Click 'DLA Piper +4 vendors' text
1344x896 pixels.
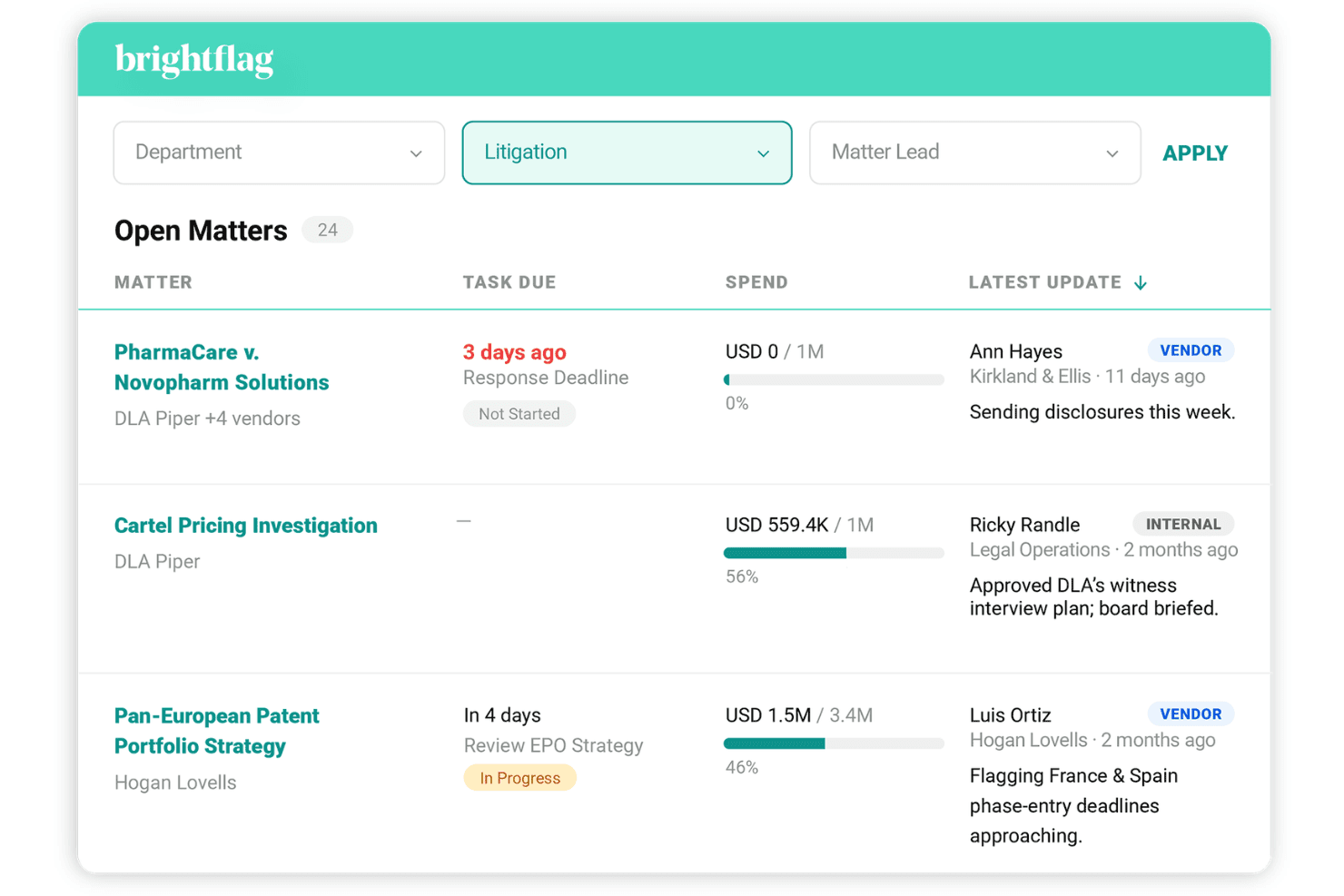pyautogui.click(x=207, y=418)
